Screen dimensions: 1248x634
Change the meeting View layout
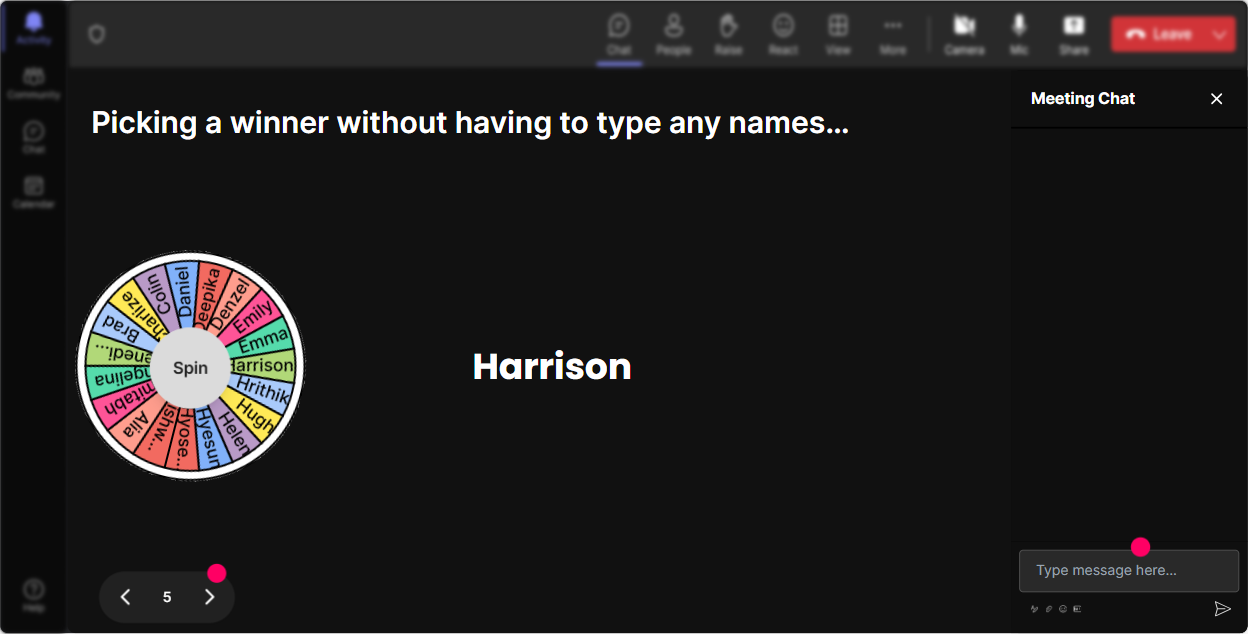[838, 33]
